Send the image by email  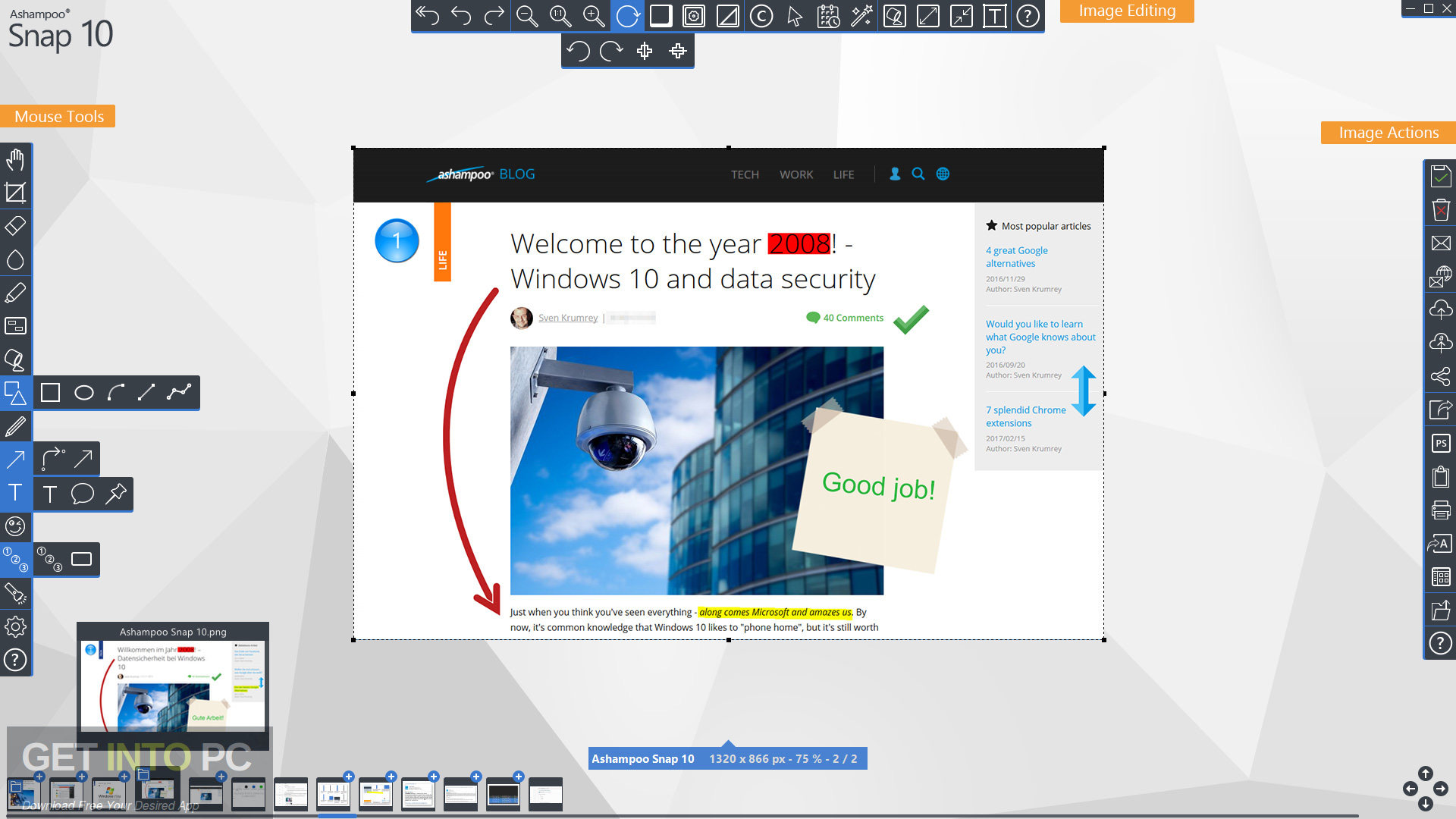point(1441,243)
